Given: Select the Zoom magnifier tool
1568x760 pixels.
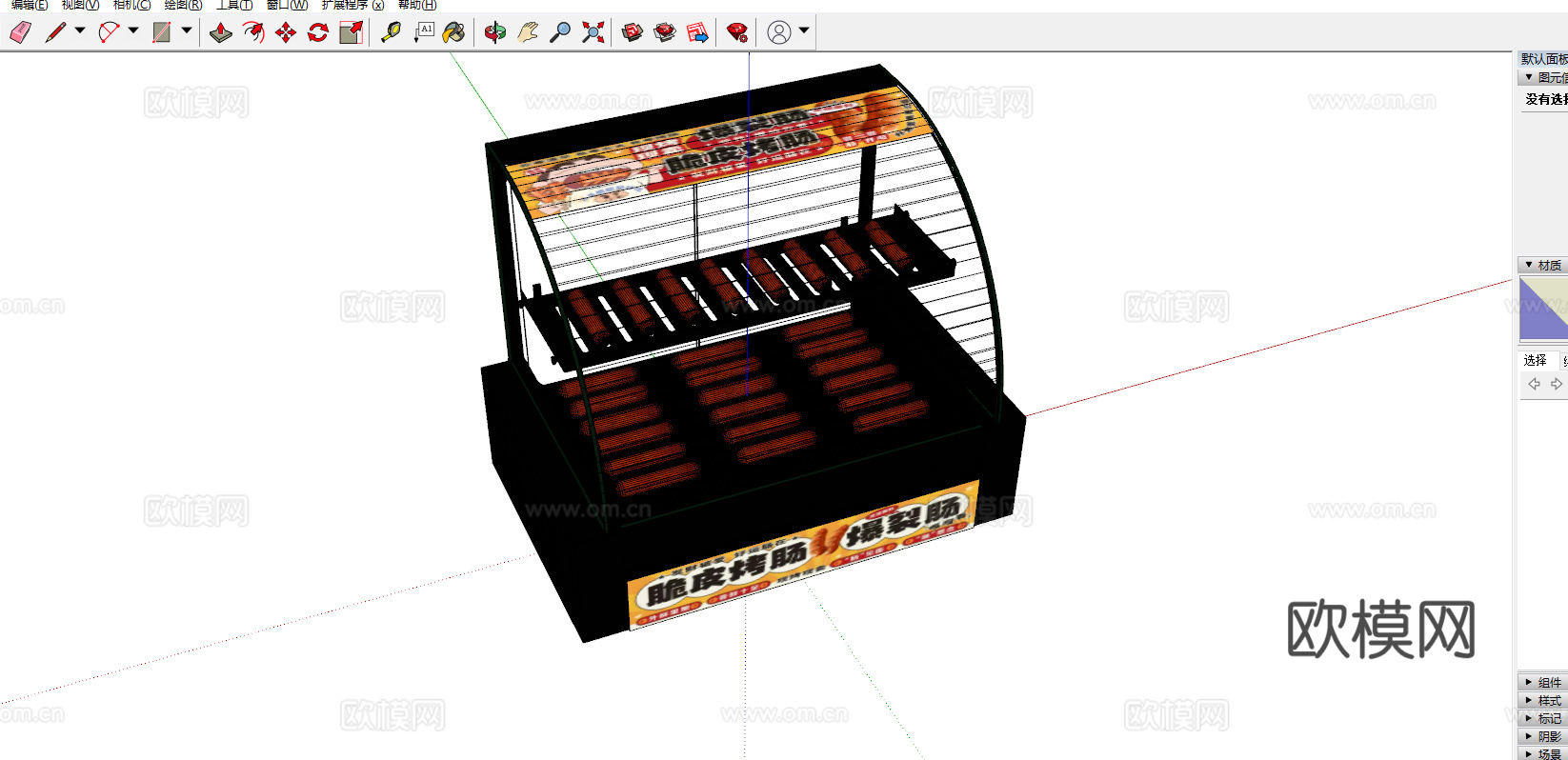Looking at the screenshot, I should click(x=560, y=32).
